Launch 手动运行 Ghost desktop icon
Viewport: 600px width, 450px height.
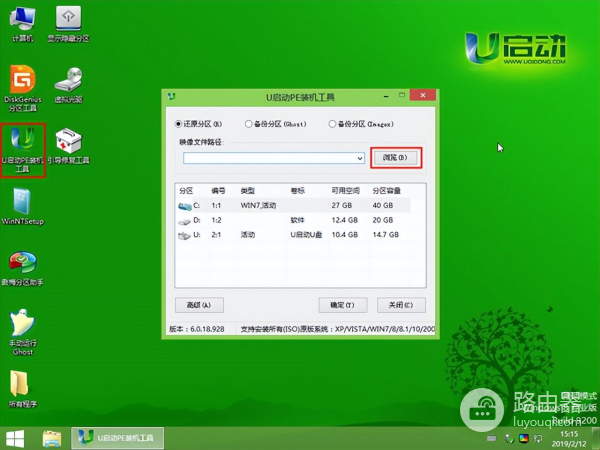tap(23, 332)
